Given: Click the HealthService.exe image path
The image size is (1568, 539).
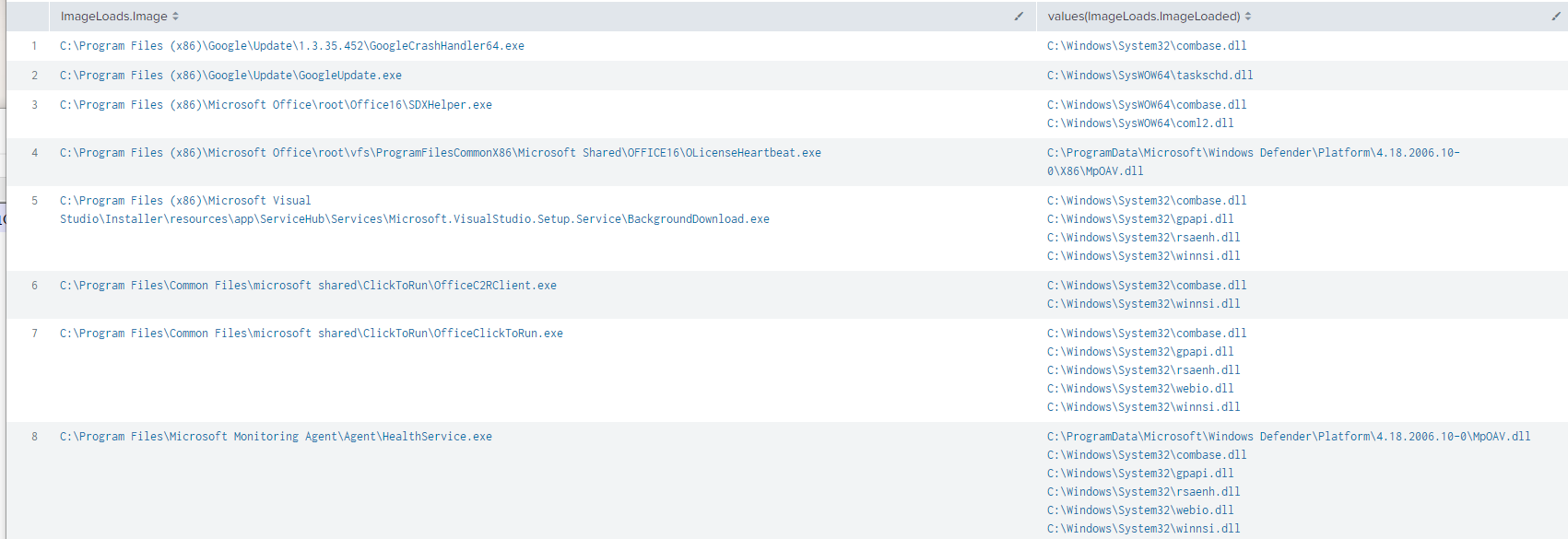Looking at the screenshot, I should [x=276, y=437].
